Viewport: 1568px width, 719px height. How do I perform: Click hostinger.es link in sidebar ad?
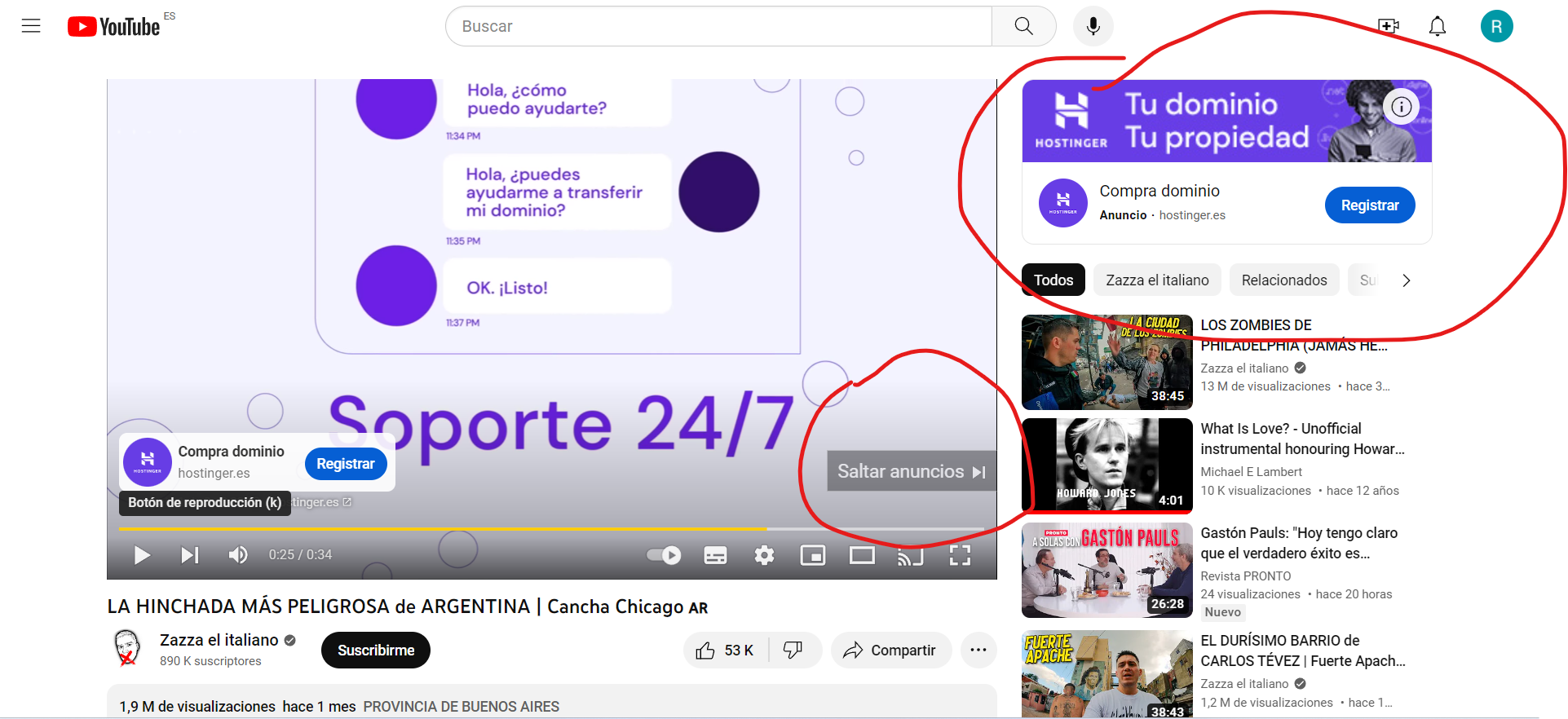click(x=1192, y=215)
